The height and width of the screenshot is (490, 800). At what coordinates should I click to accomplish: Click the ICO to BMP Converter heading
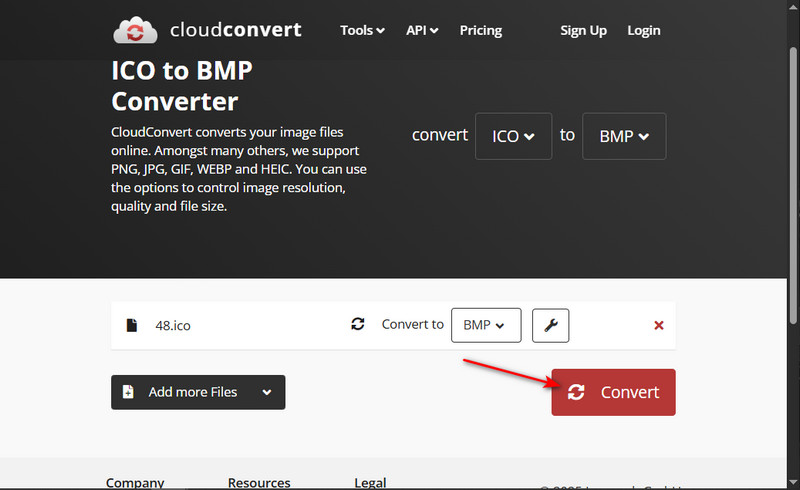182,86
